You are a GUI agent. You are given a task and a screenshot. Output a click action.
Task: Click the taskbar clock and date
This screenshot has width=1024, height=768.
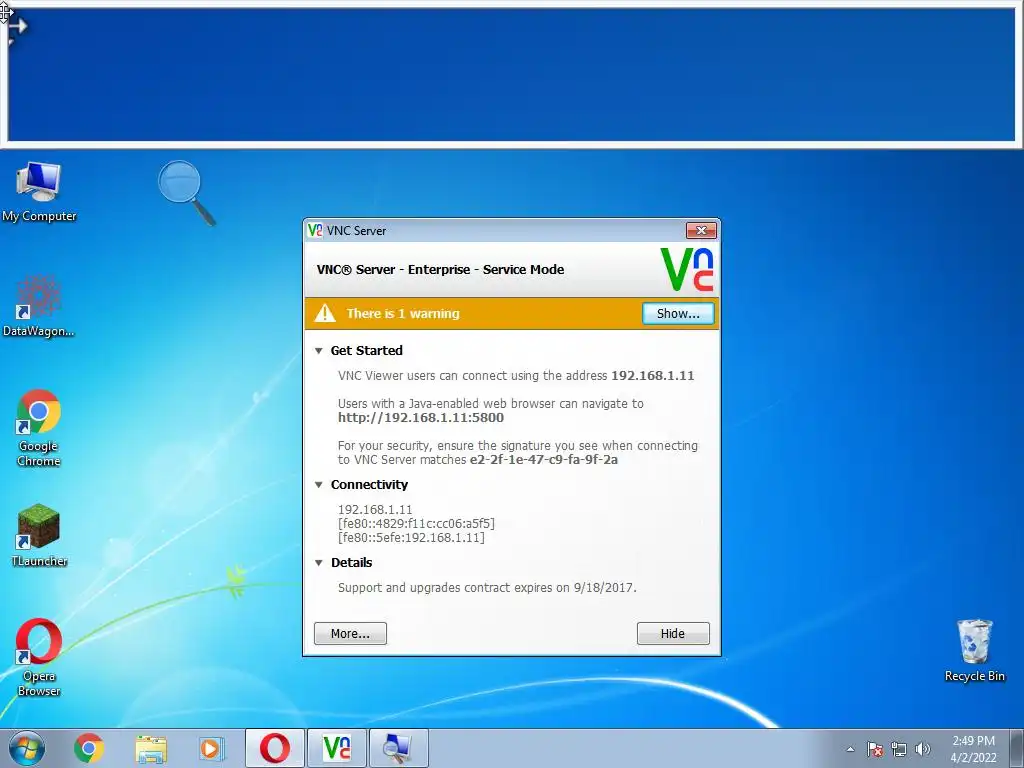tap(973, 749)
